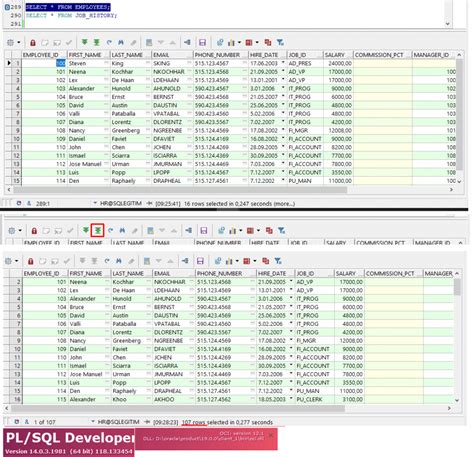Click the purple save icon in the middle toolbar

click(x=203, y=230)
